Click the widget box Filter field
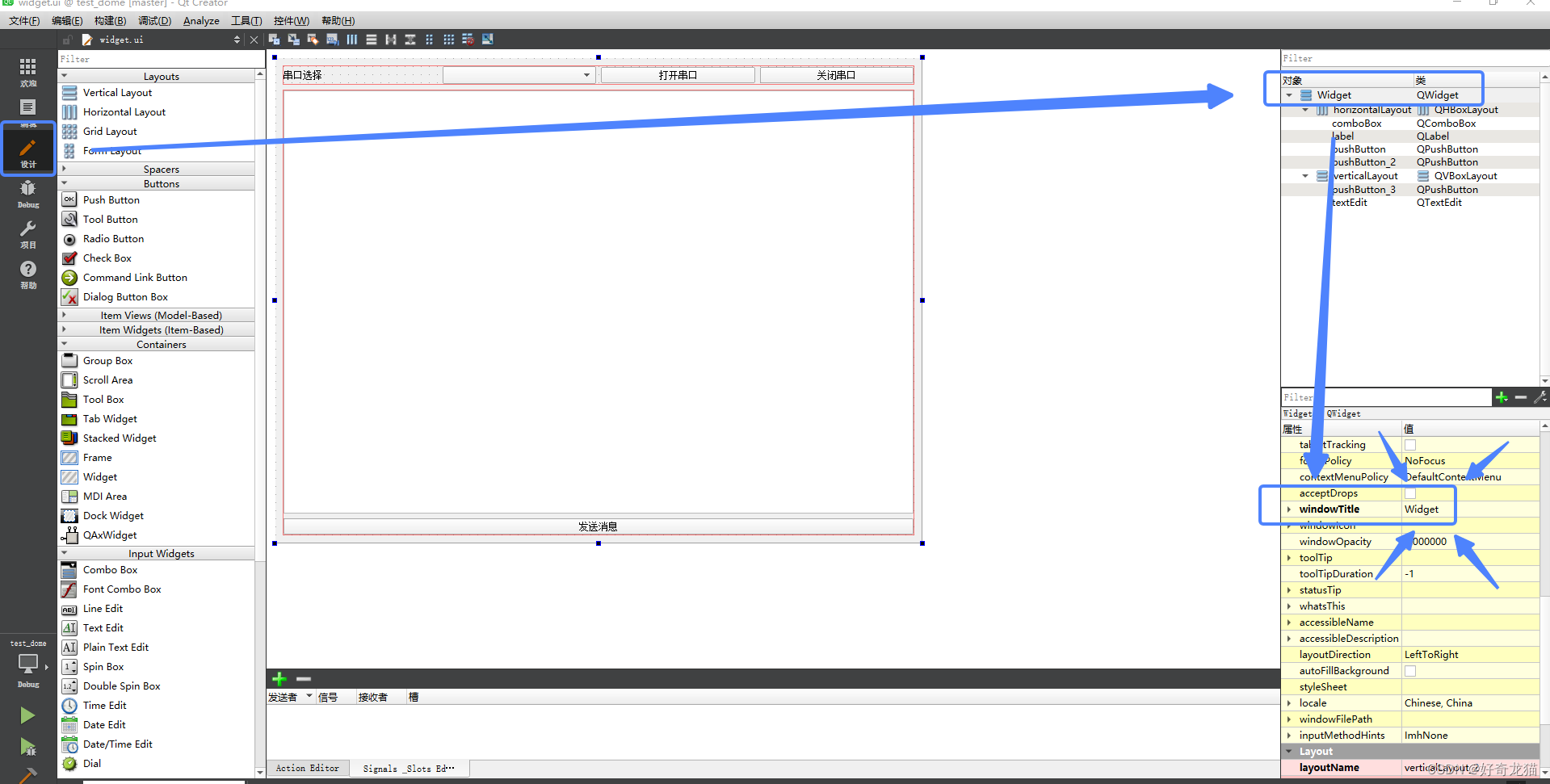 pyautogui.click(x=161, y=59)
